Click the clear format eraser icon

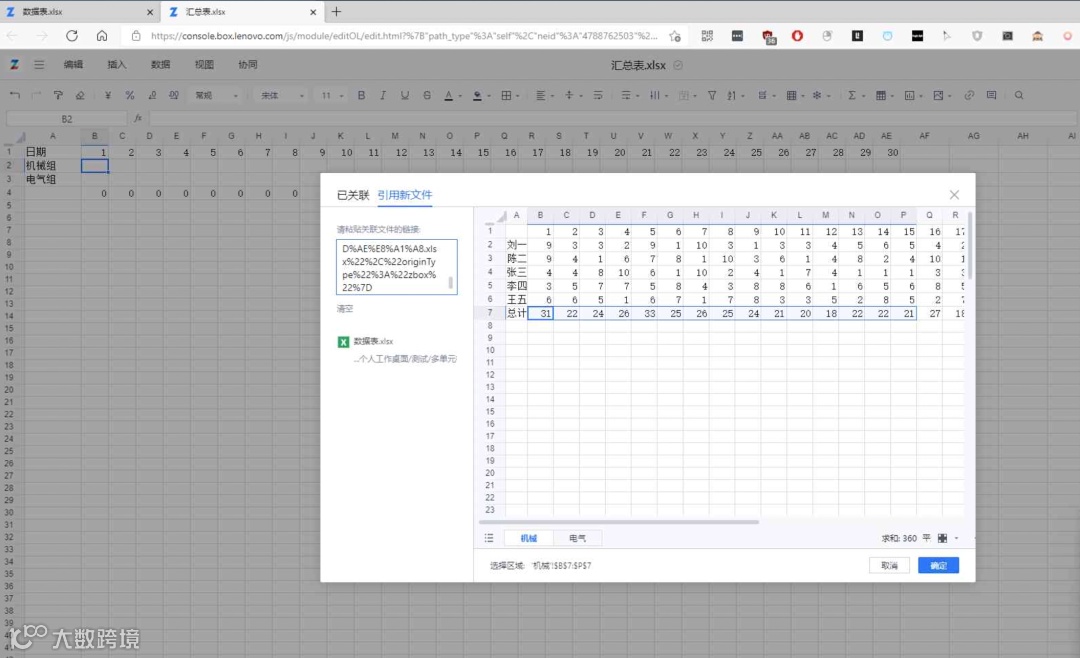[x=80, y=95]
